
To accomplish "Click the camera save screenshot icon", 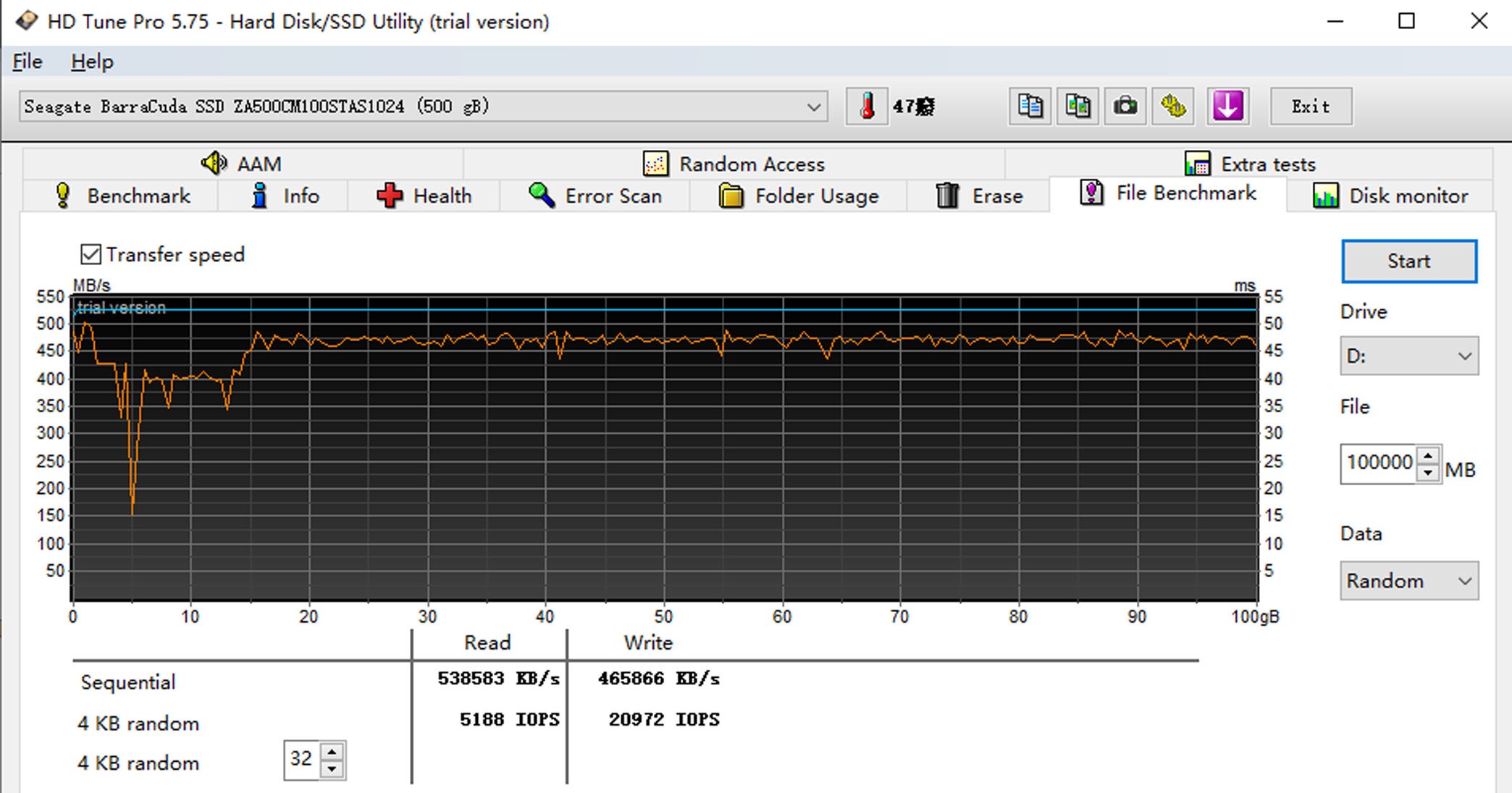I will 1125,106.
